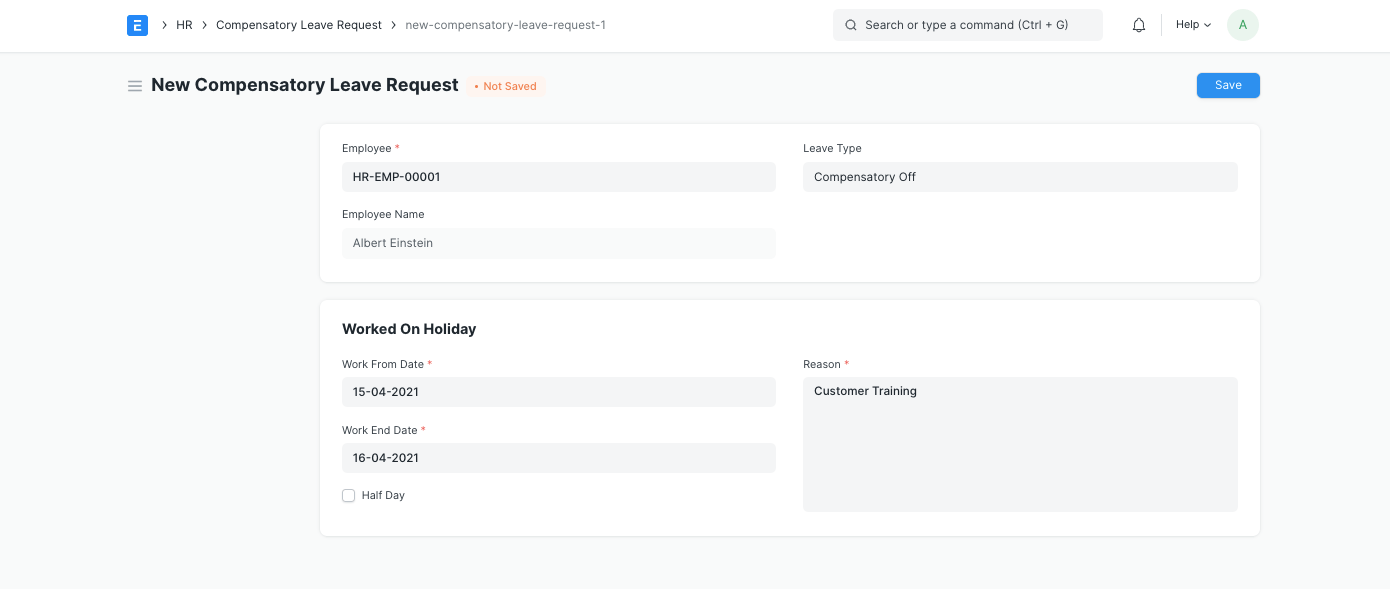The height and width of the screenshot is (589, 1390).
Task: Open the user avatar menu
Action: [x=1243, y=25]
